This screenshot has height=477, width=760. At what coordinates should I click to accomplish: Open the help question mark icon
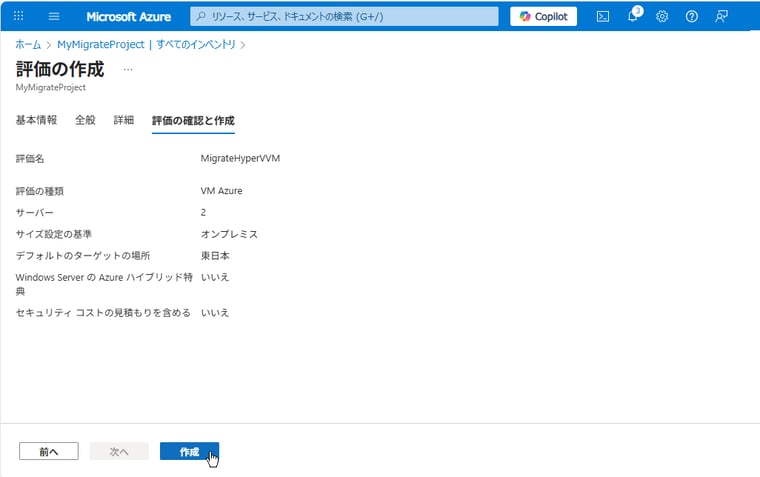tap(692, 16)
